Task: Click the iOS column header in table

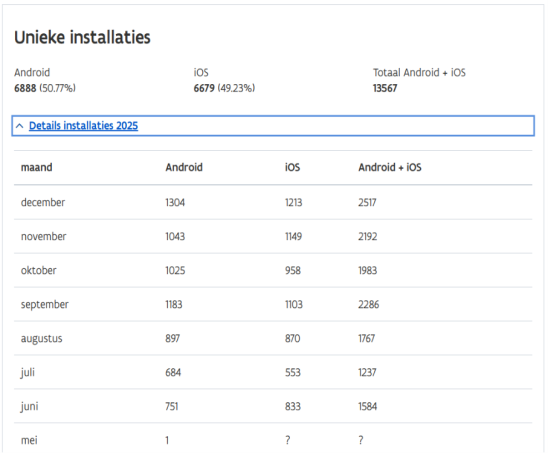Action: pyautogui.click(x=292, y=167)
